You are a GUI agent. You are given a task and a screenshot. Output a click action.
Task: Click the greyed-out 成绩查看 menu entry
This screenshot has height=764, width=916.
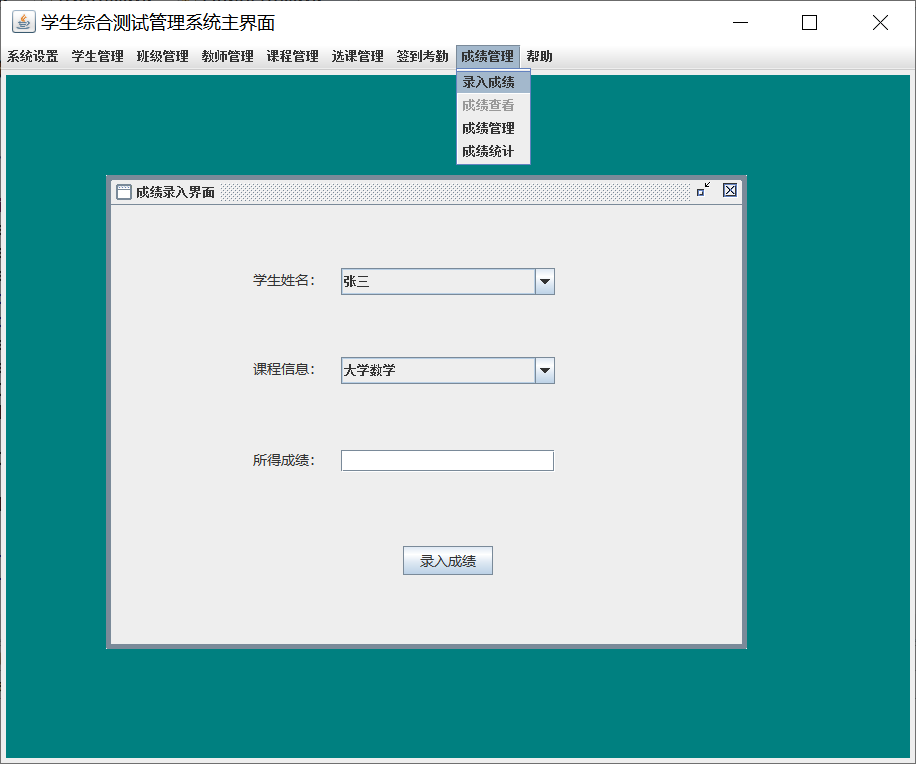click(493, 105)
